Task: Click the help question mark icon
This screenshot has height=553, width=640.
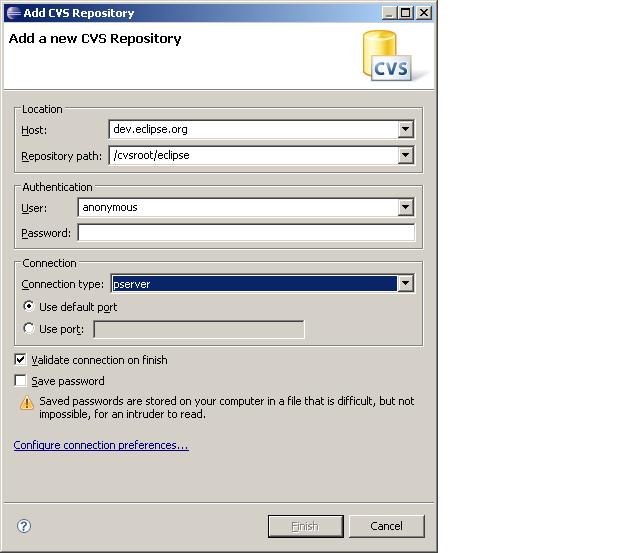Action: [24, 526]
